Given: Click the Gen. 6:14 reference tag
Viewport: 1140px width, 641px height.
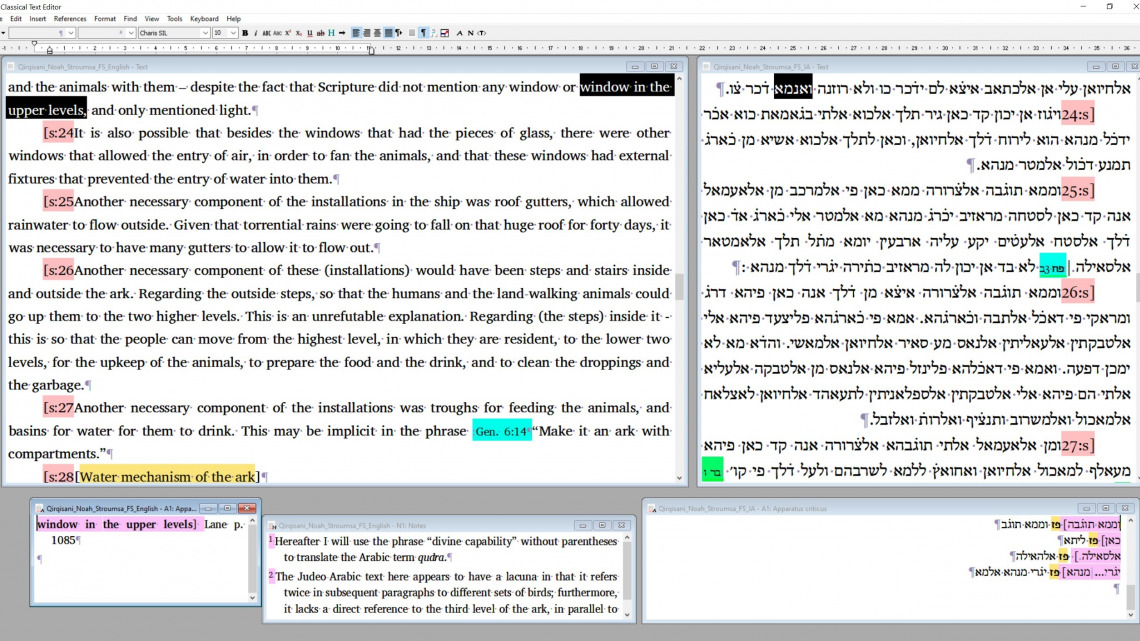Looking at the screenshot, I should (x=502, y=431).
